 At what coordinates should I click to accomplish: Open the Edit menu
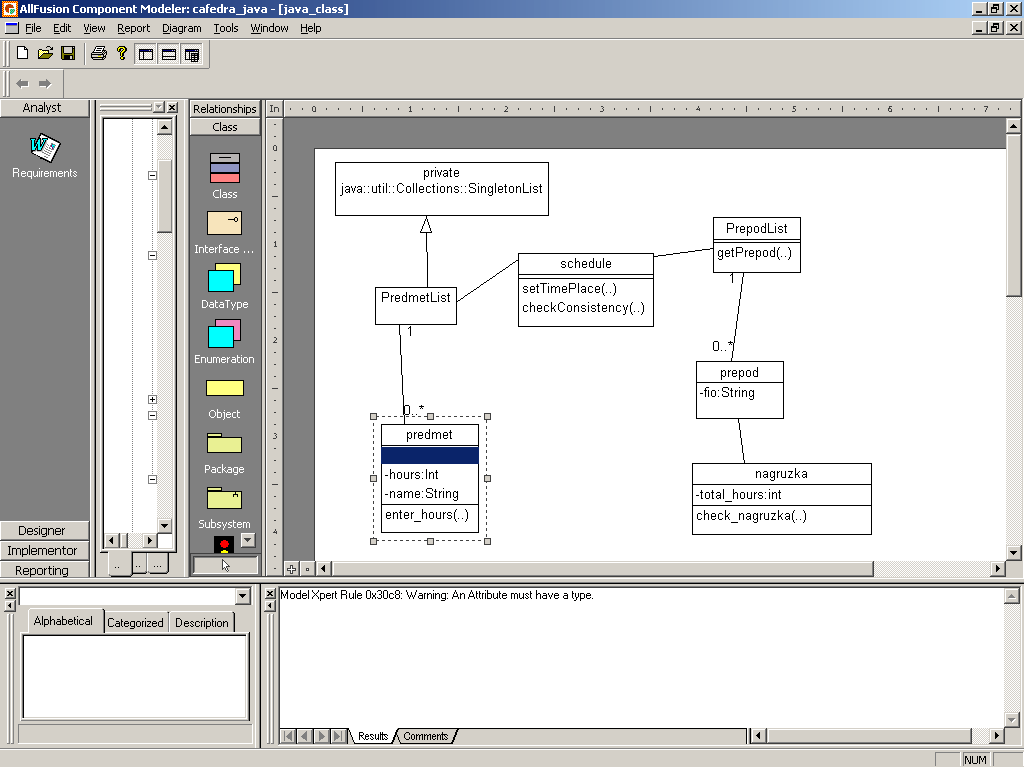tap(62, 28)
